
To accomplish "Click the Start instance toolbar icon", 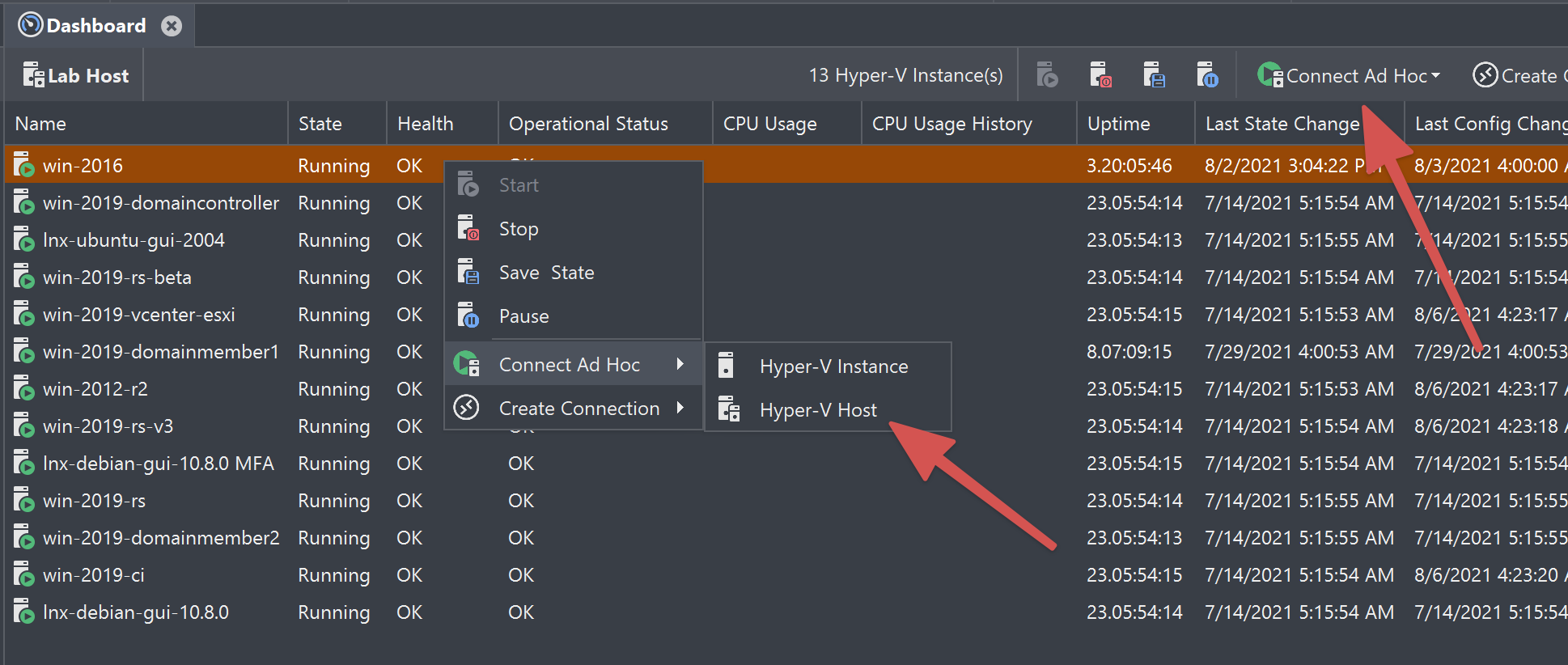I will [1047, 75].
